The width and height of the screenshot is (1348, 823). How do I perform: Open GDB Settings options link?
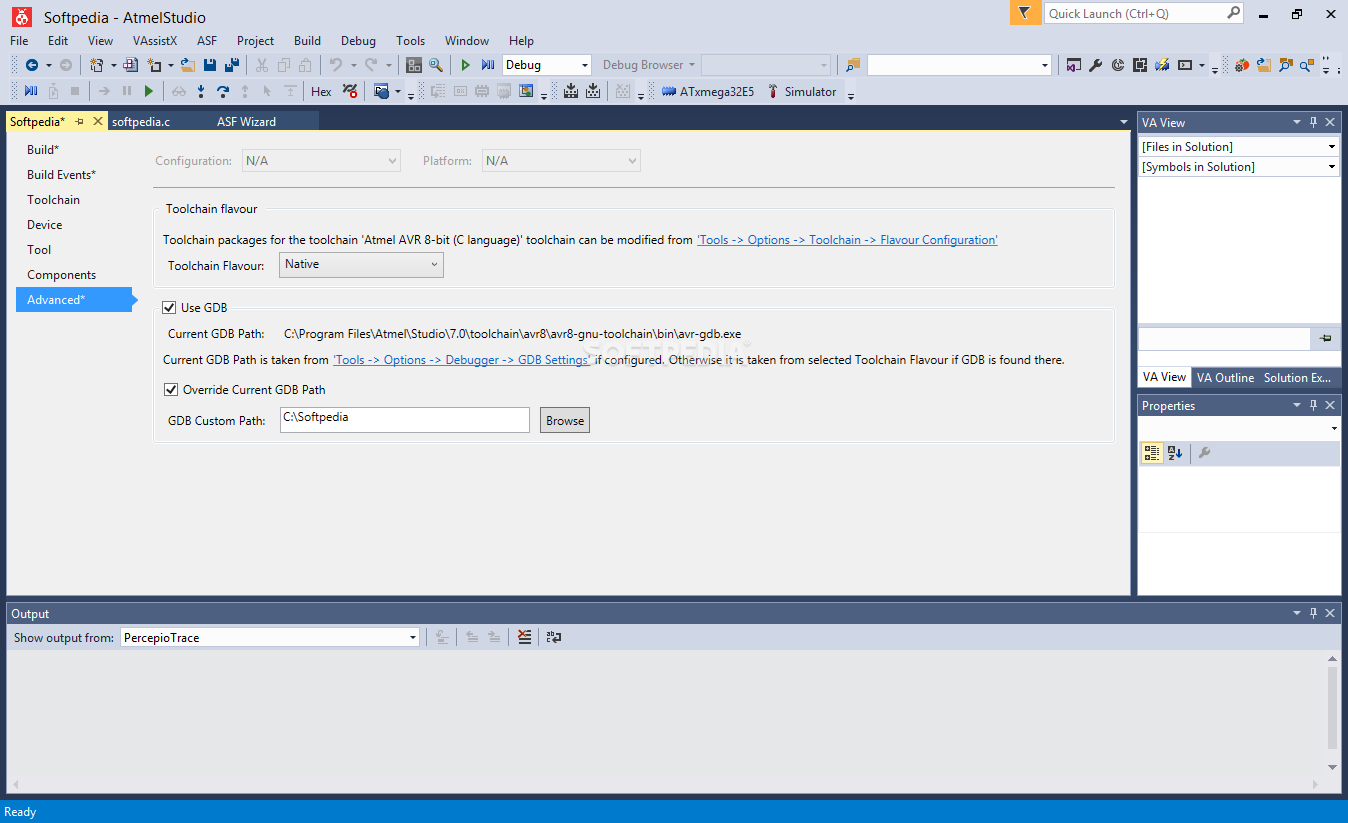pyautogui.click(x=461, y=360)
